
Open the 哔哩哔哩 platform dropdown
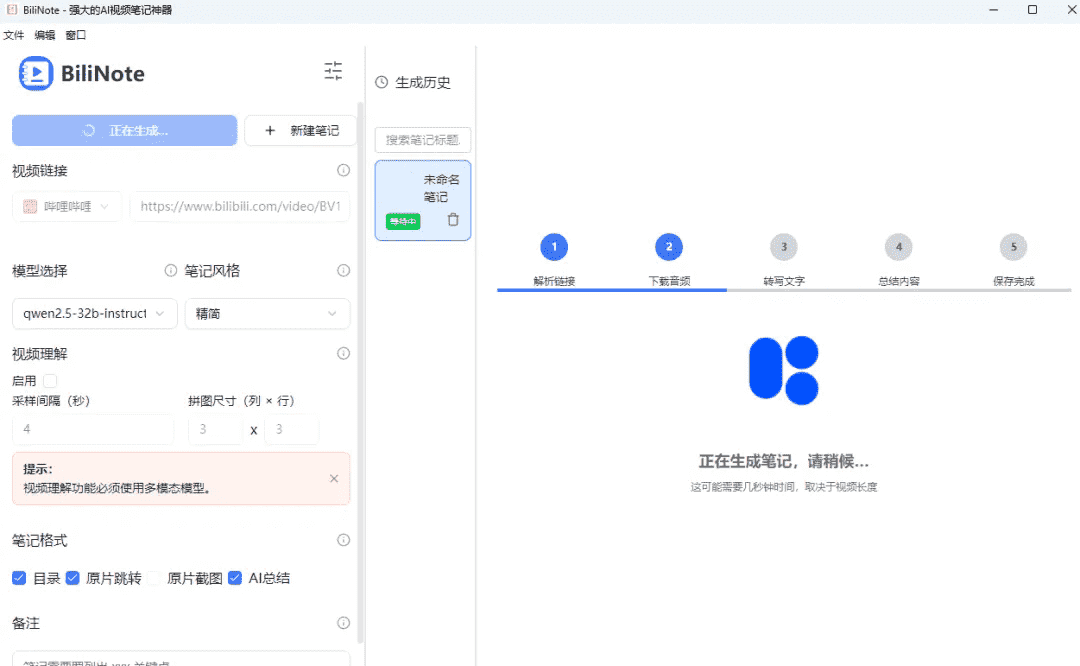(x=67, y=207)
